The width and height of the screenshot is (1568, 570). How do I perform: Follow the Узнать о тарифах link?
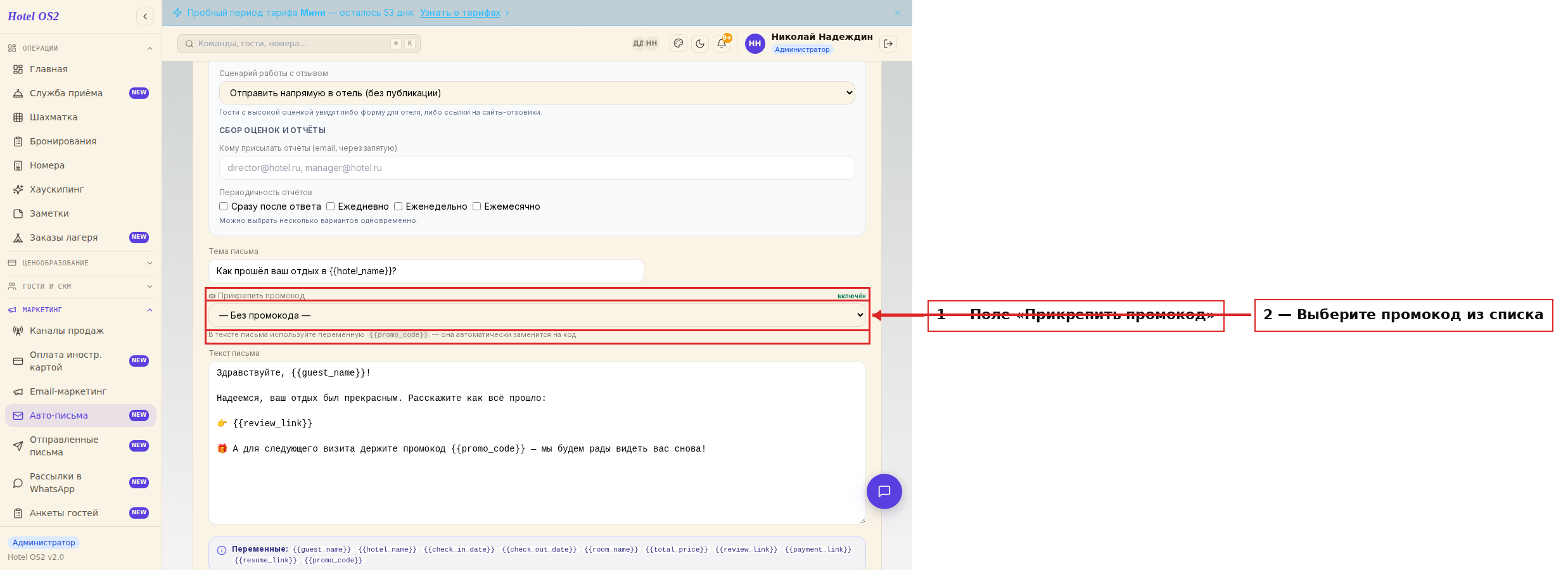pyautogui.click(x=460, y=13)
